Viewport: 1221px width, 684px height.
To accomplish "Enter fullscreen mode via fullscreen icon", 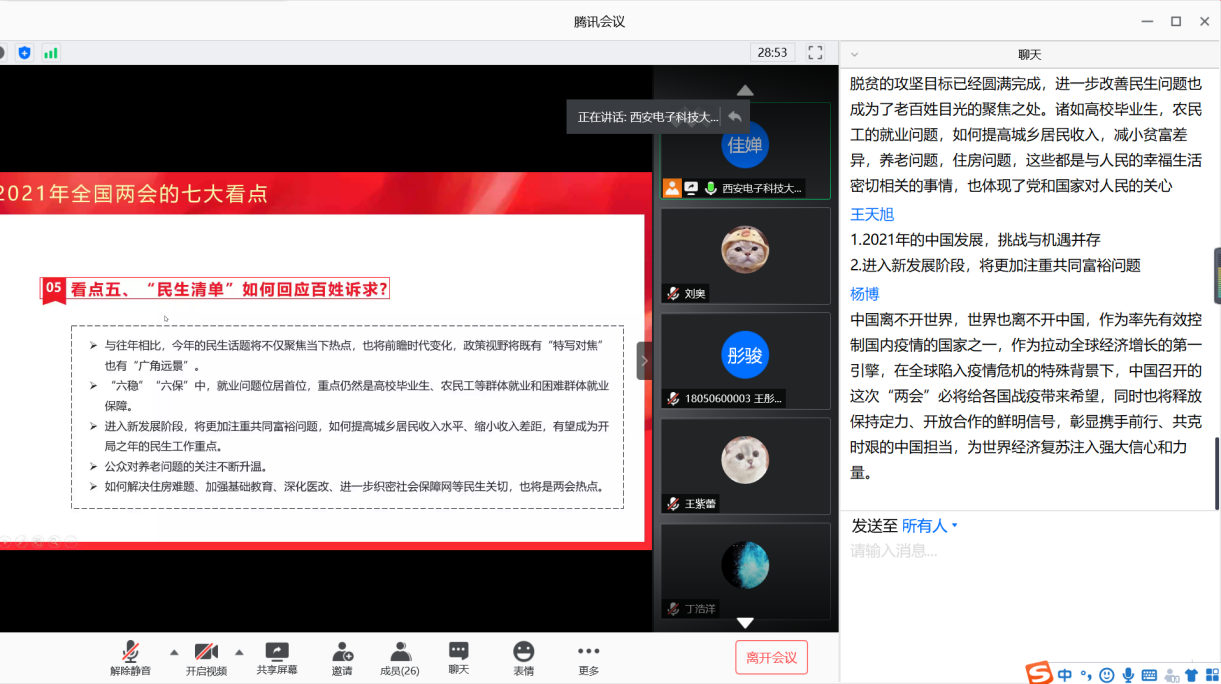I will coord(815,52).
